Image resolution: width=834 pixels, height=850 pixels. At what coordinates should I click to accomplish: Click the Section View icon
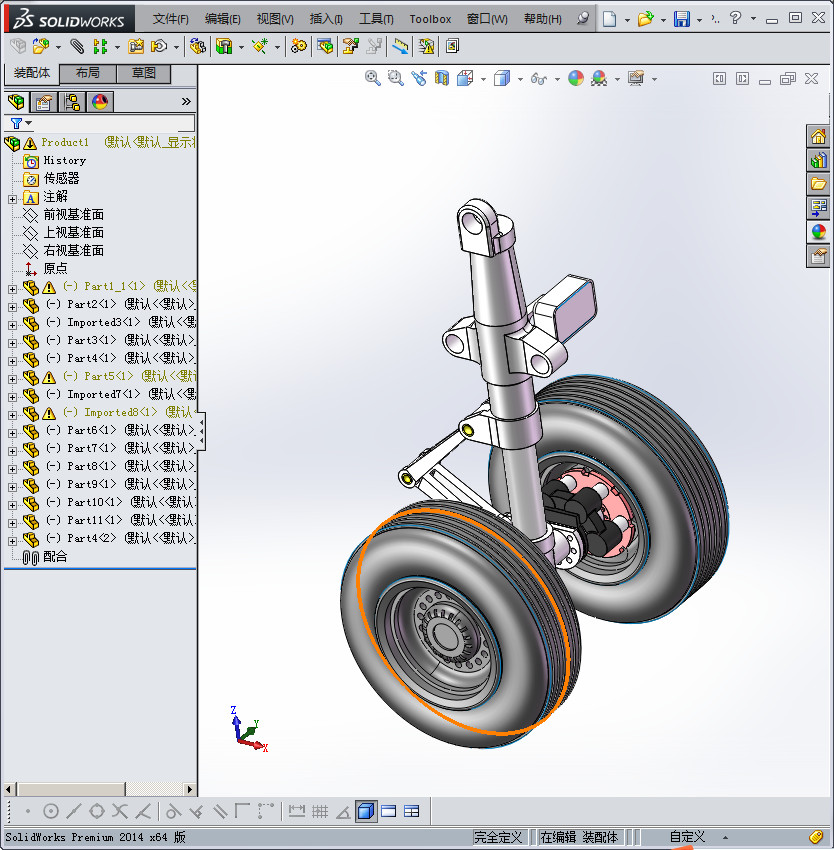[x=442, y=79]
